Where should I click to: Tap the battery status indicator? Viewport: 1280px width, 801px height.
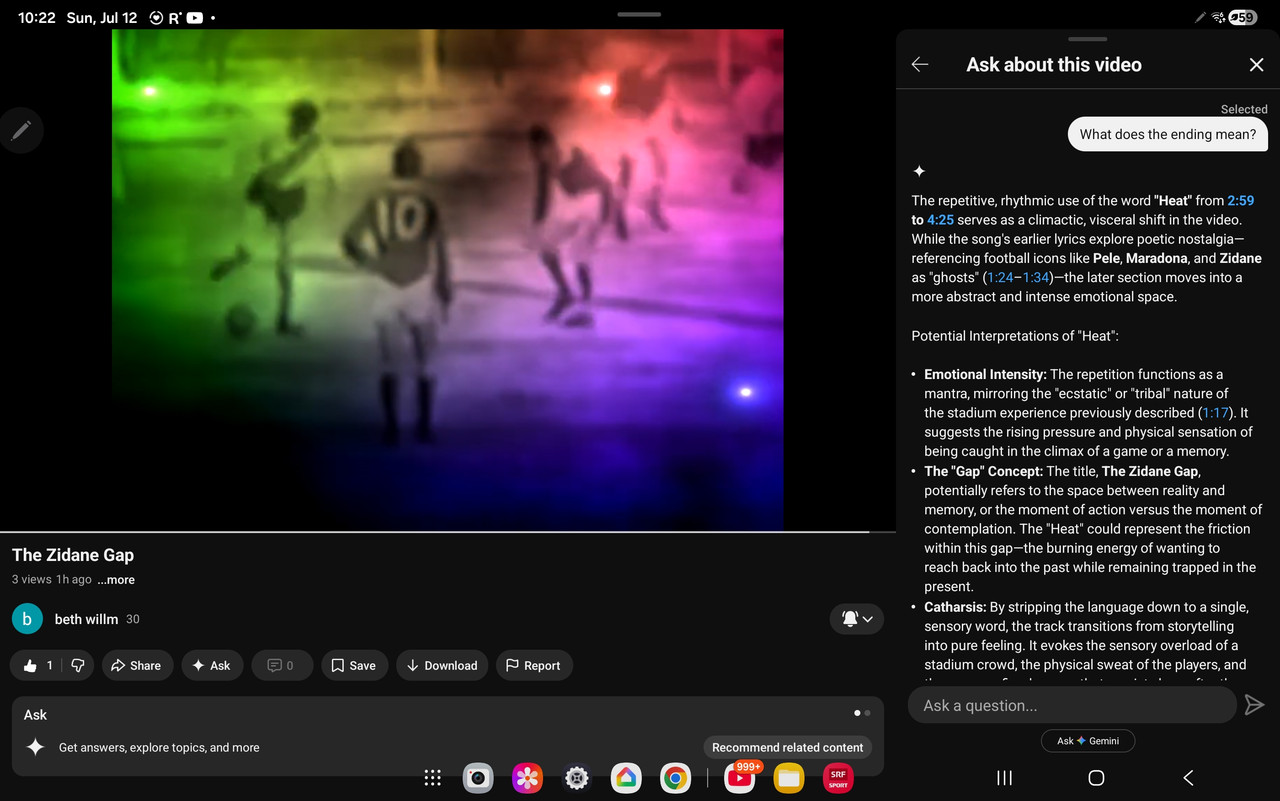(x=1242, y=17)
